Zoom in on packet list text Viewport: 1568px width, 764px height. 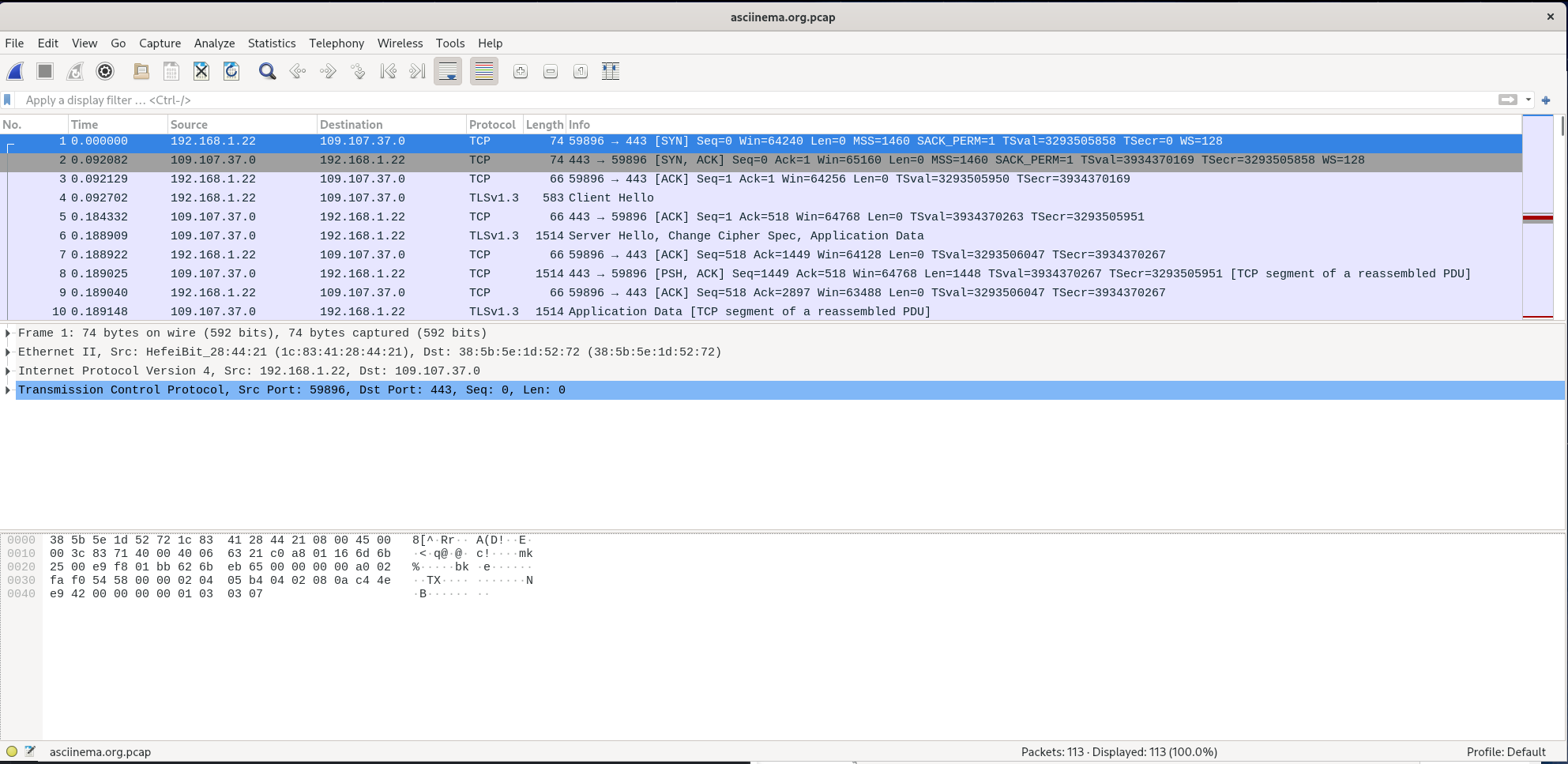521,72
